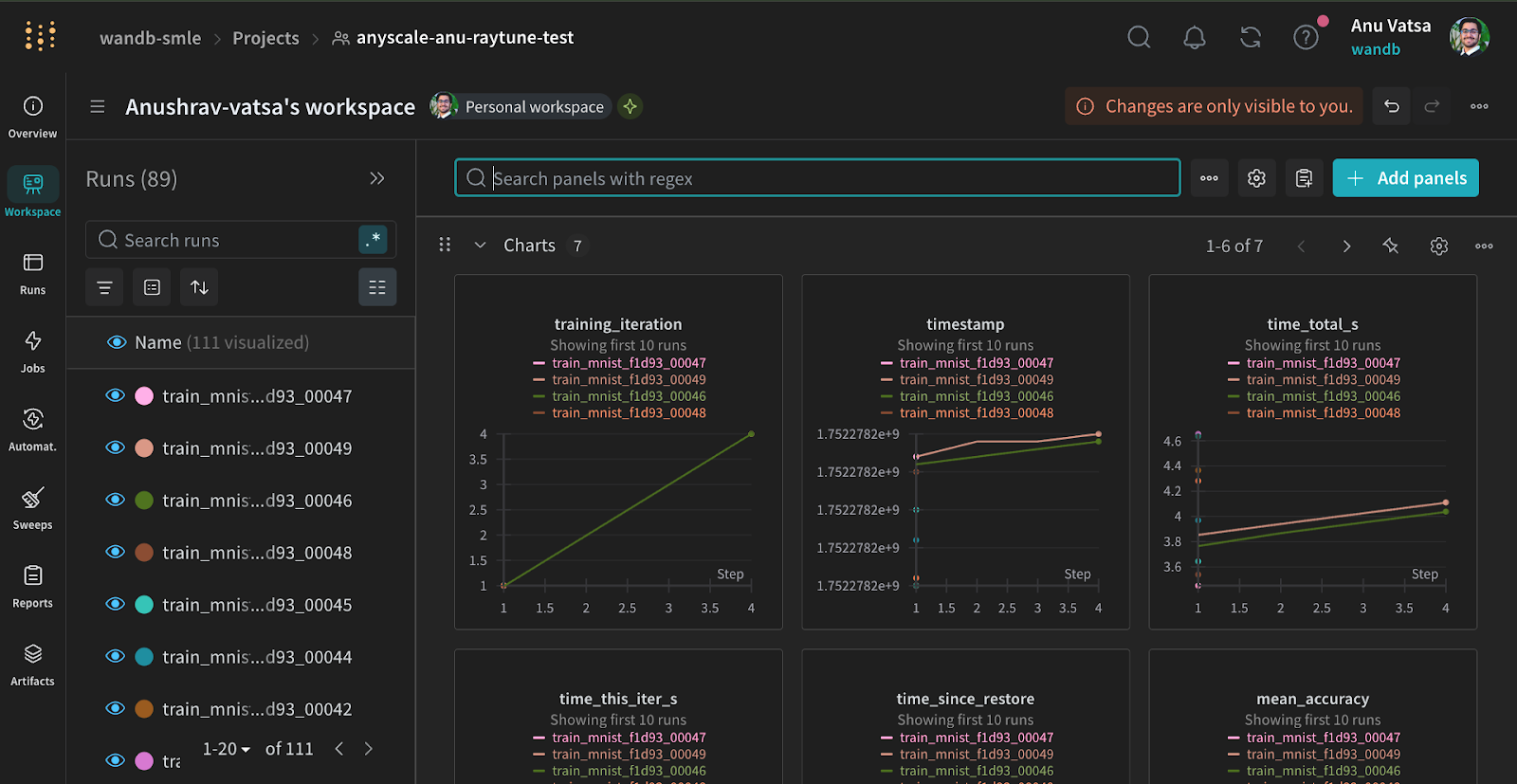Viewport: 1517px width, 784px height.
Task: Open Charts section settings gear
Action: [x=1438, y=246]
